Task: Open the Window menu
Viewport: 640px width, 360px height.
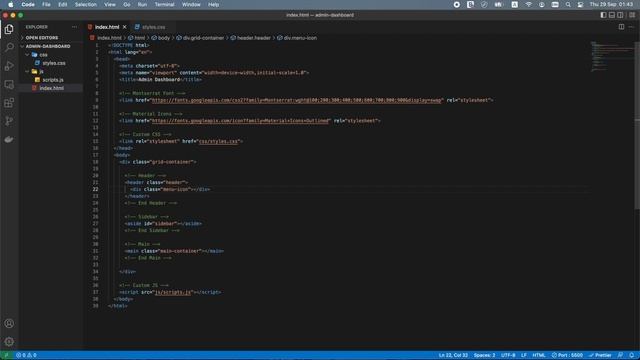Action: [191, 4]
